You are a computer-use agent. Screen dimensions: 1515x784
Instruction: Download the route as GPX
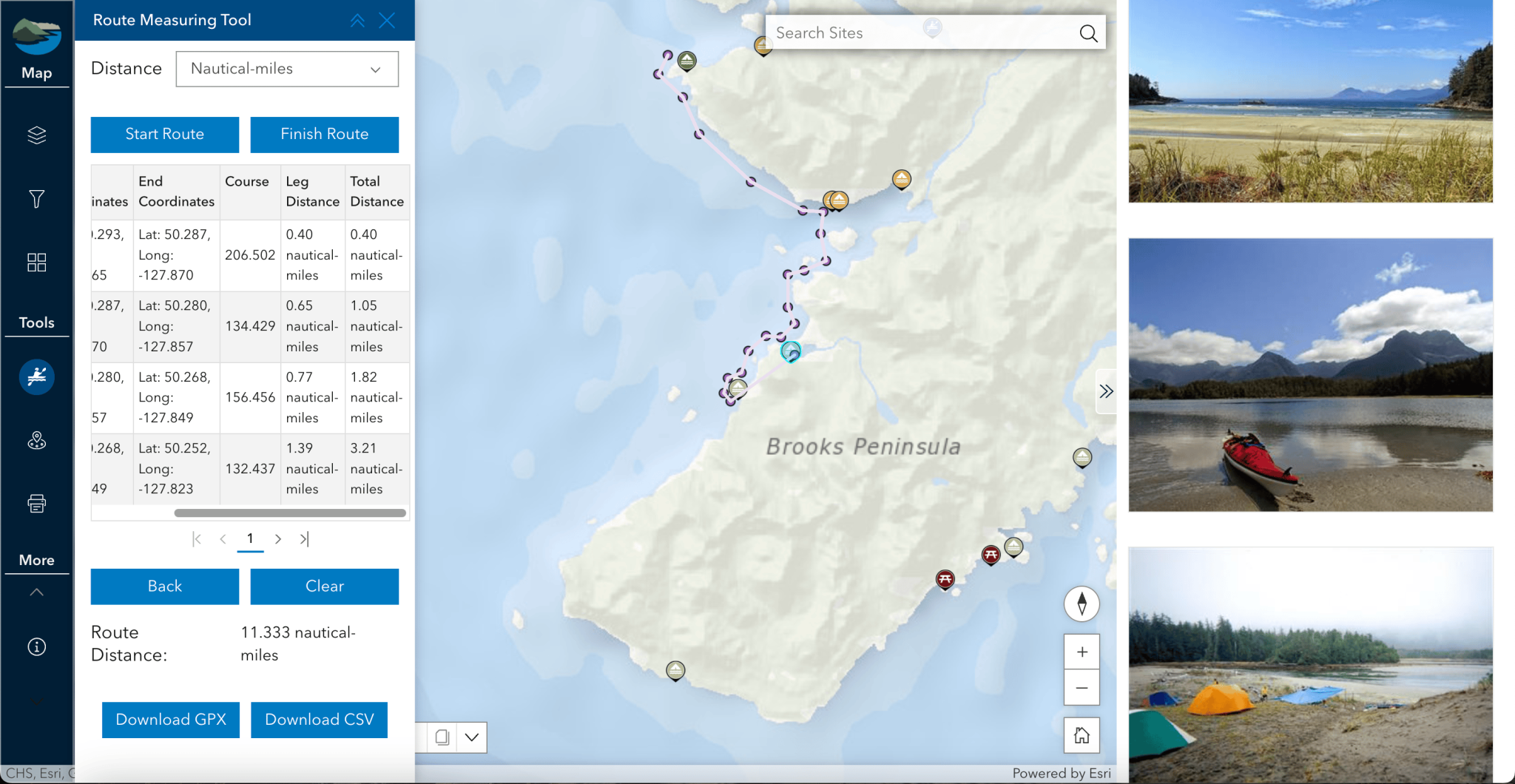[x=171, y=720]
